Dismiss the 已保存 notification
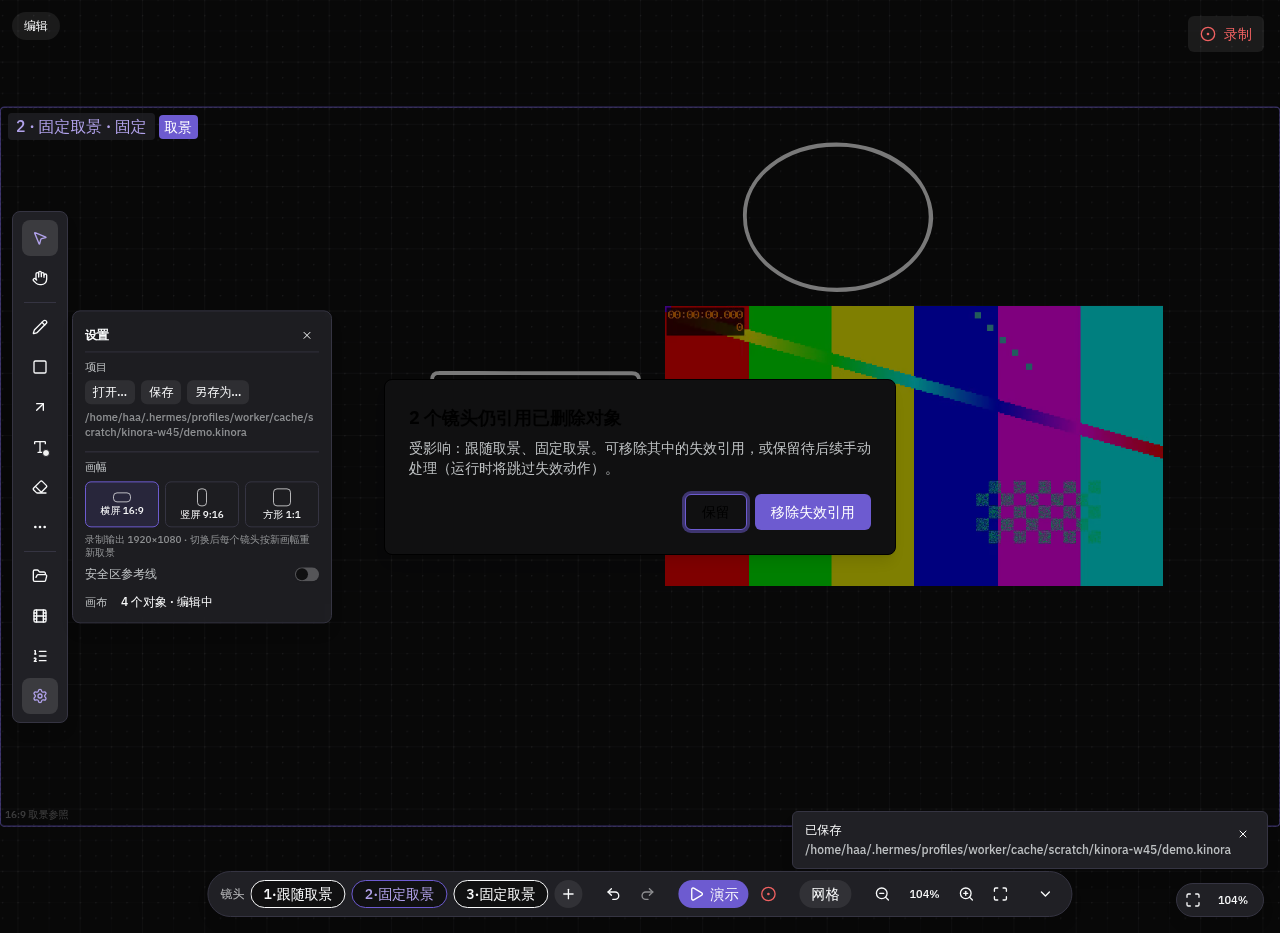The image size is (1280, 933). [x=1243, y=834]
